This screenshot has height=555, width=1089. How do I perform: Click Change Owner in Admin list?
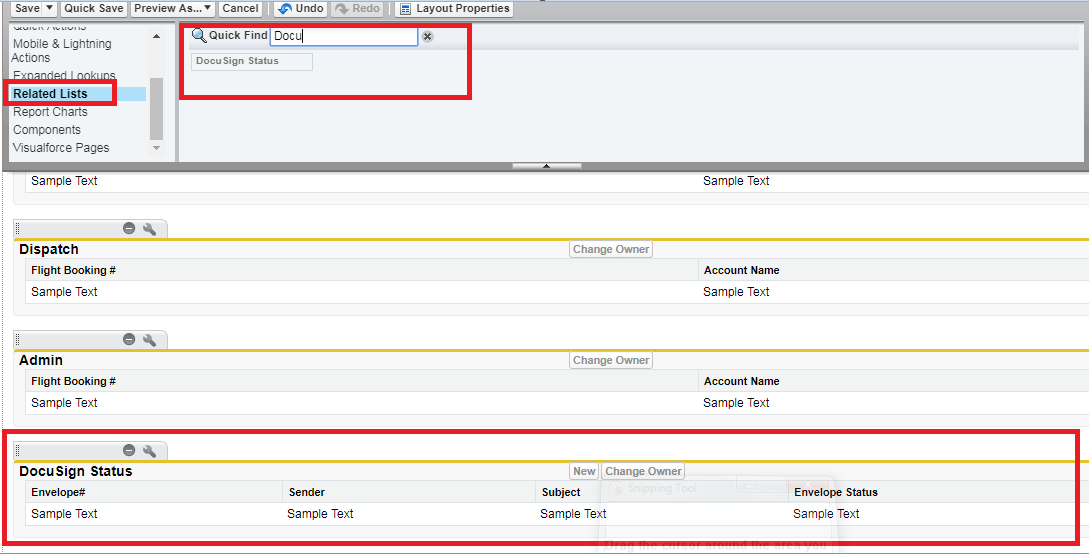[611, 361]
